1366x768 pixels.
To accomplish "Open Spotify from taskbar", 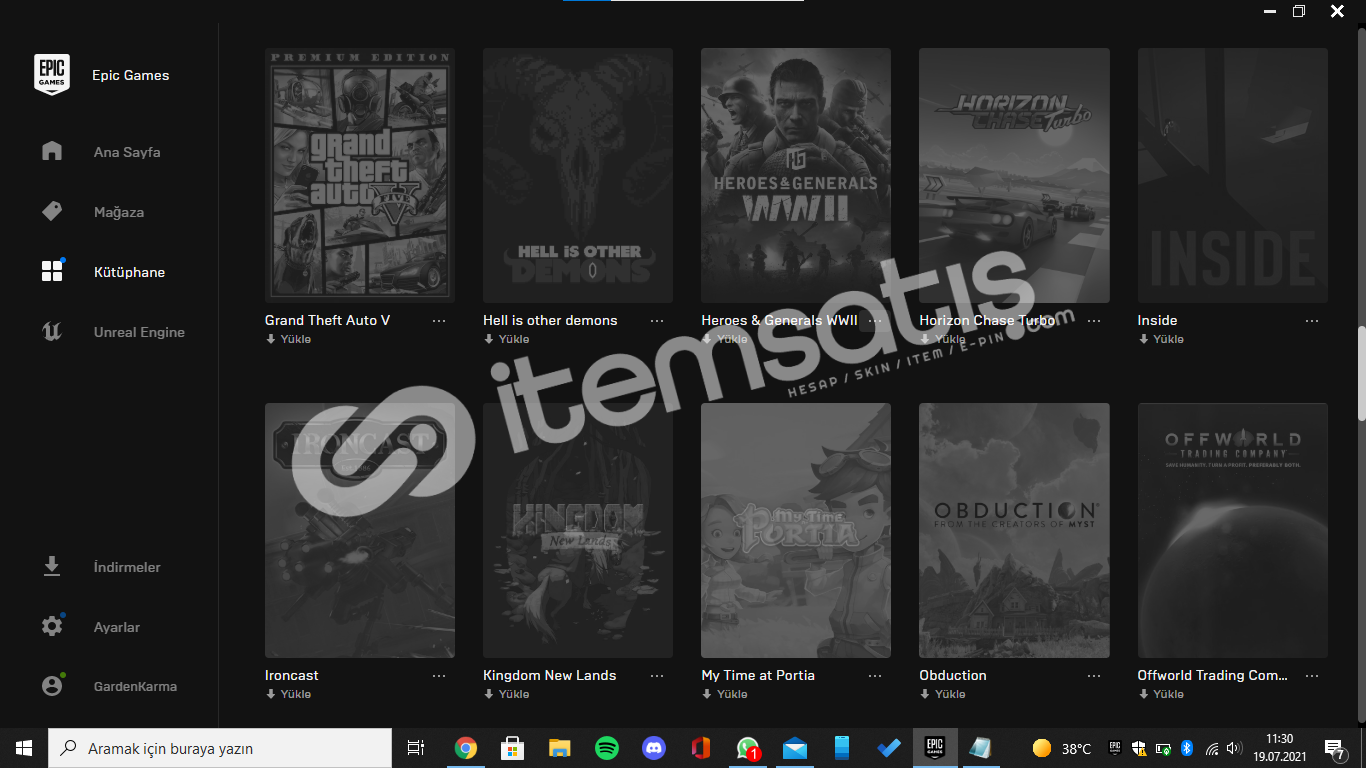I will point(606,748).
